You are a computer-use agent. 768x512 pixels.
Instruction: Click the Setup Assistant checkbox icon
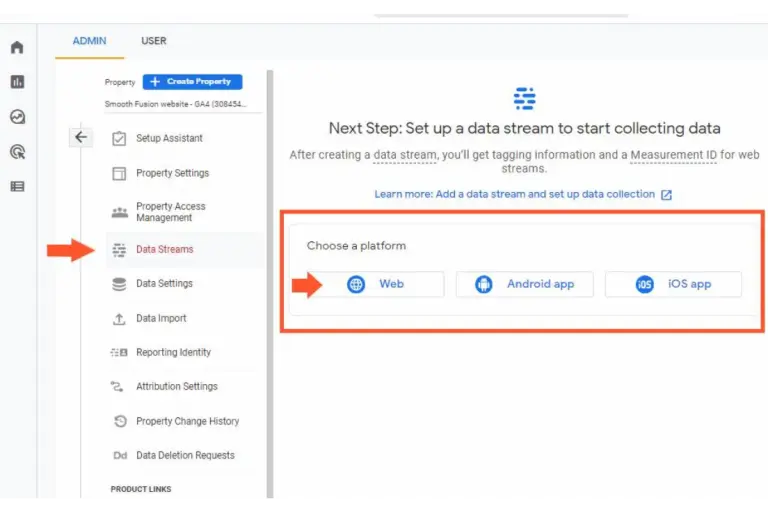[119, 139]
